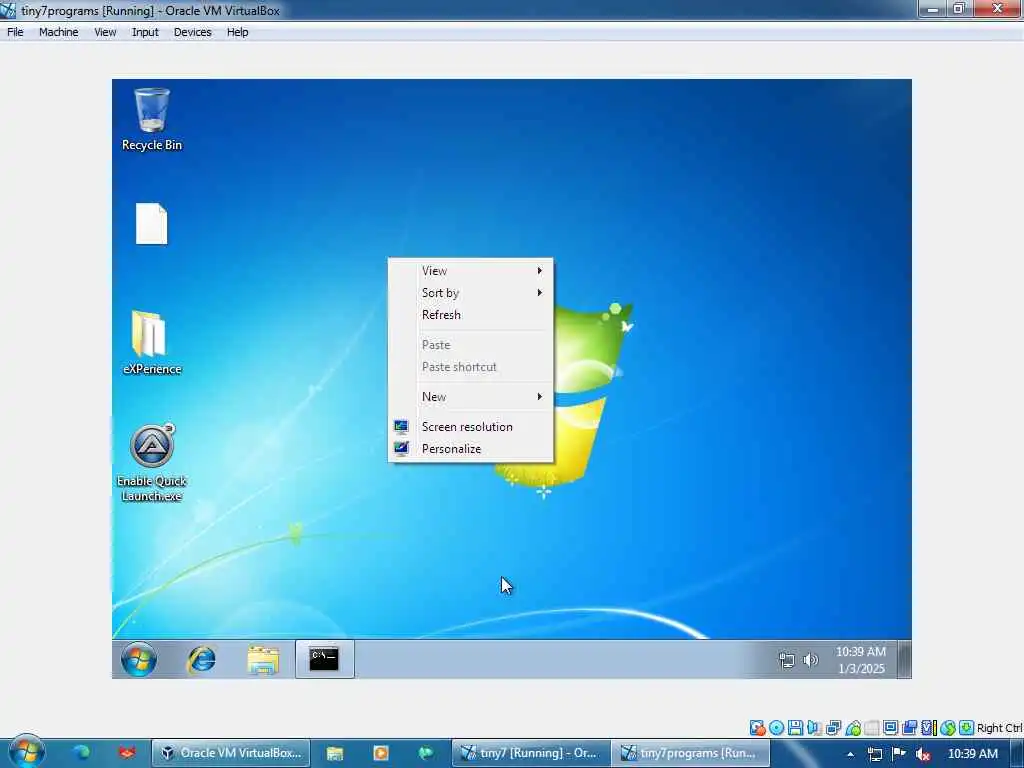Click the host network tray icon
The width and height of the screenshot is (1024, 768).
875,754
